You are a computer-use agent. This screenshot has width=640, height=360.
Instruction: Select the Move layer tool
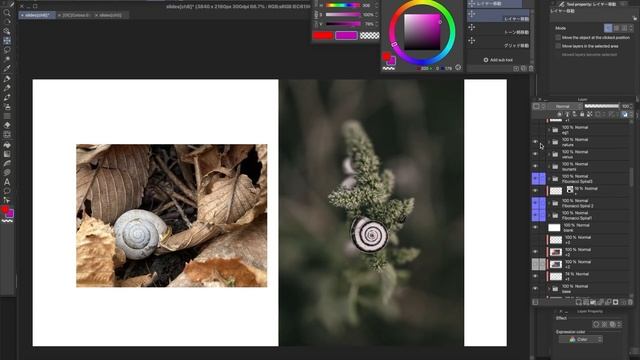tap(7, 40)
